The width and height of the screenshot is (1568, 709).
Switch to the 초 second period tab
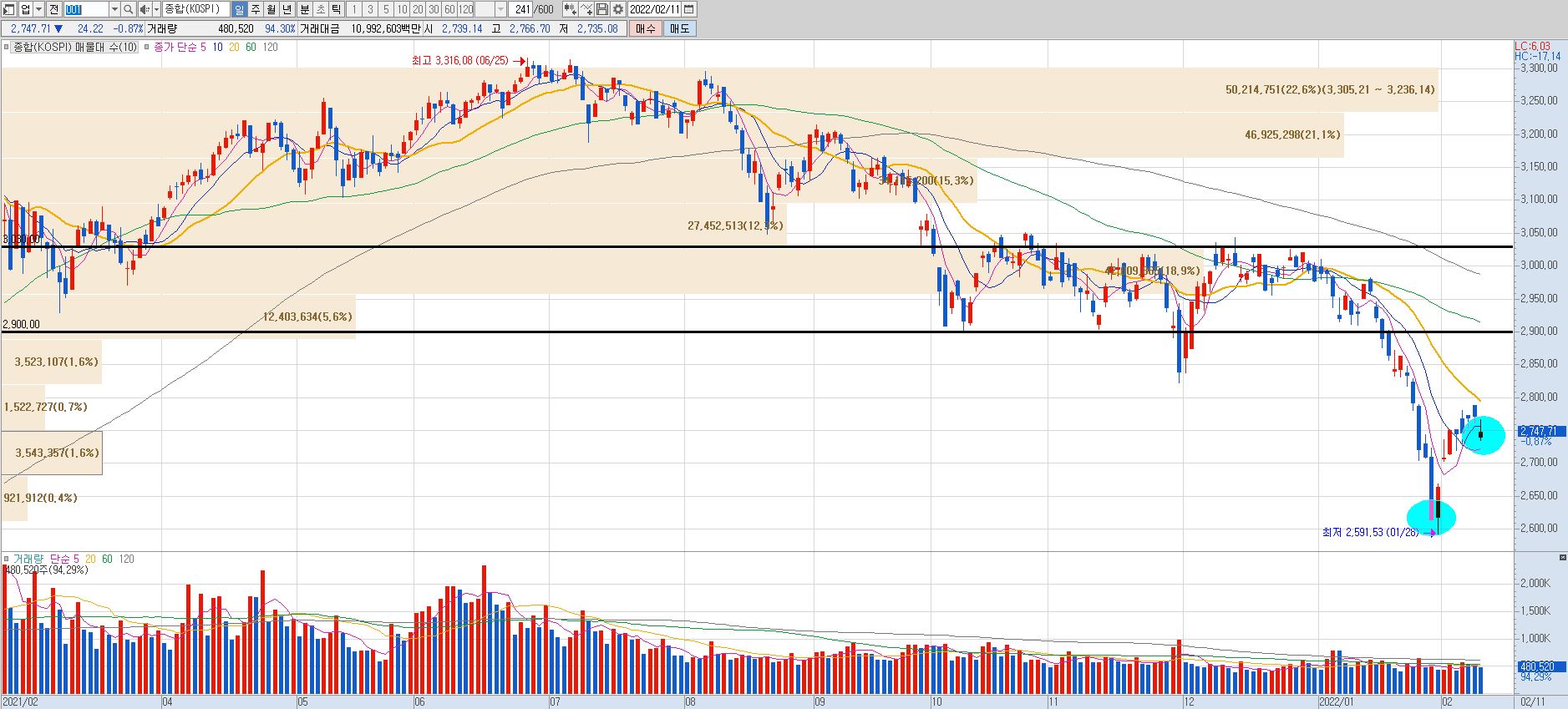point(321,9)
